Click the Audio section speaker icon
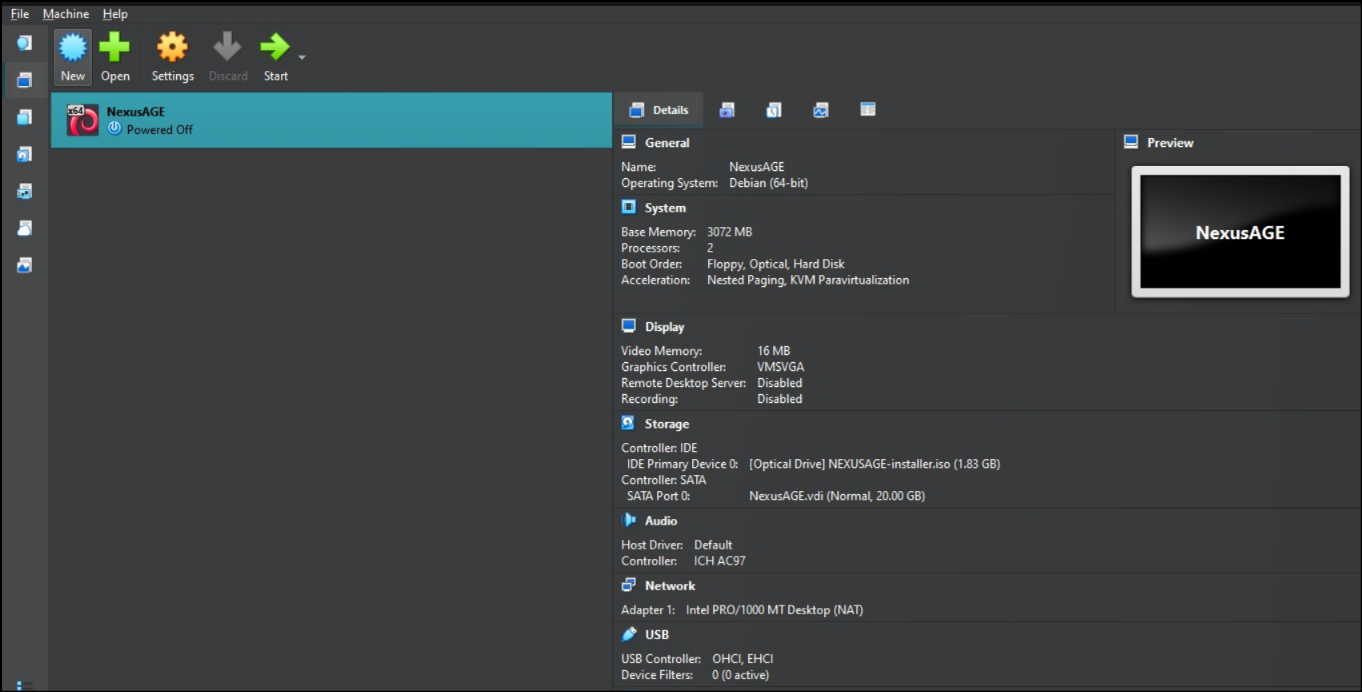 tap(629, 520)
